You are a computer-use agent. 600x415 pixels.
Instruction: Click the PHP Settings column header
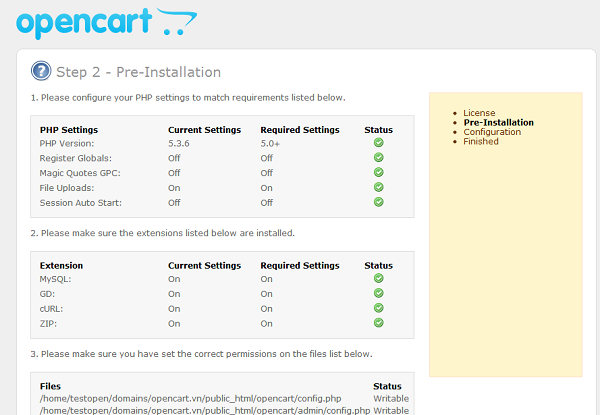pyautogui.click(x=68, y=130)
